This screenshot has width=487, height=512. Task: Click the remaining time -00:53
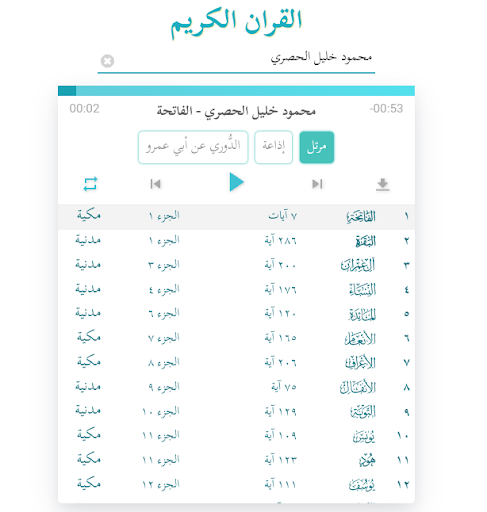[386, 109]
